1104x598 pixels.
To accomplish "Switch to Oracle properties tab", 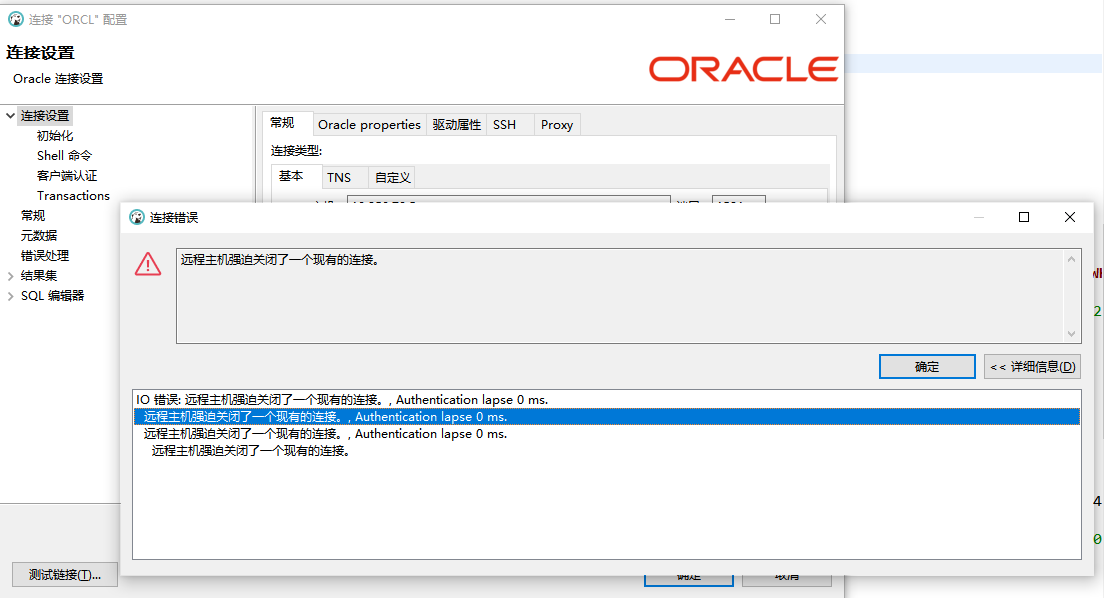I will tap(369, 125).
